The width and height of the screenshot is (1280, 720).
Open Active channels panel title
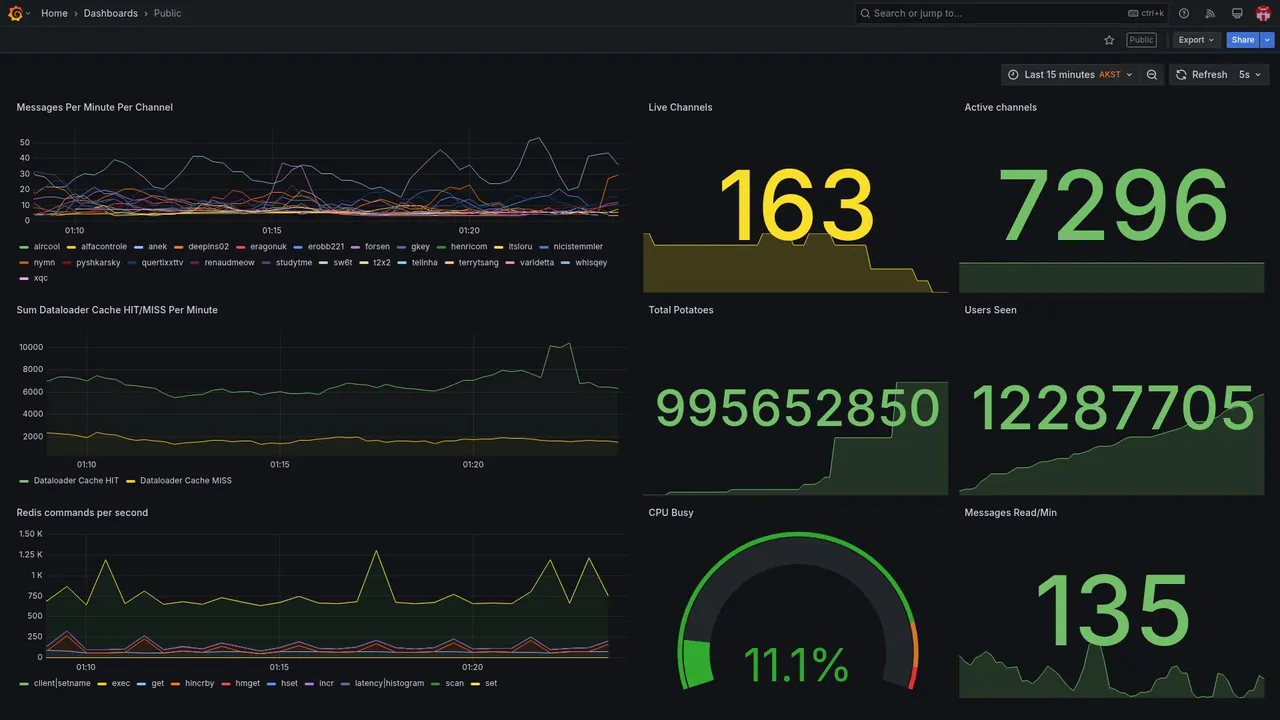pos(1000,107)
